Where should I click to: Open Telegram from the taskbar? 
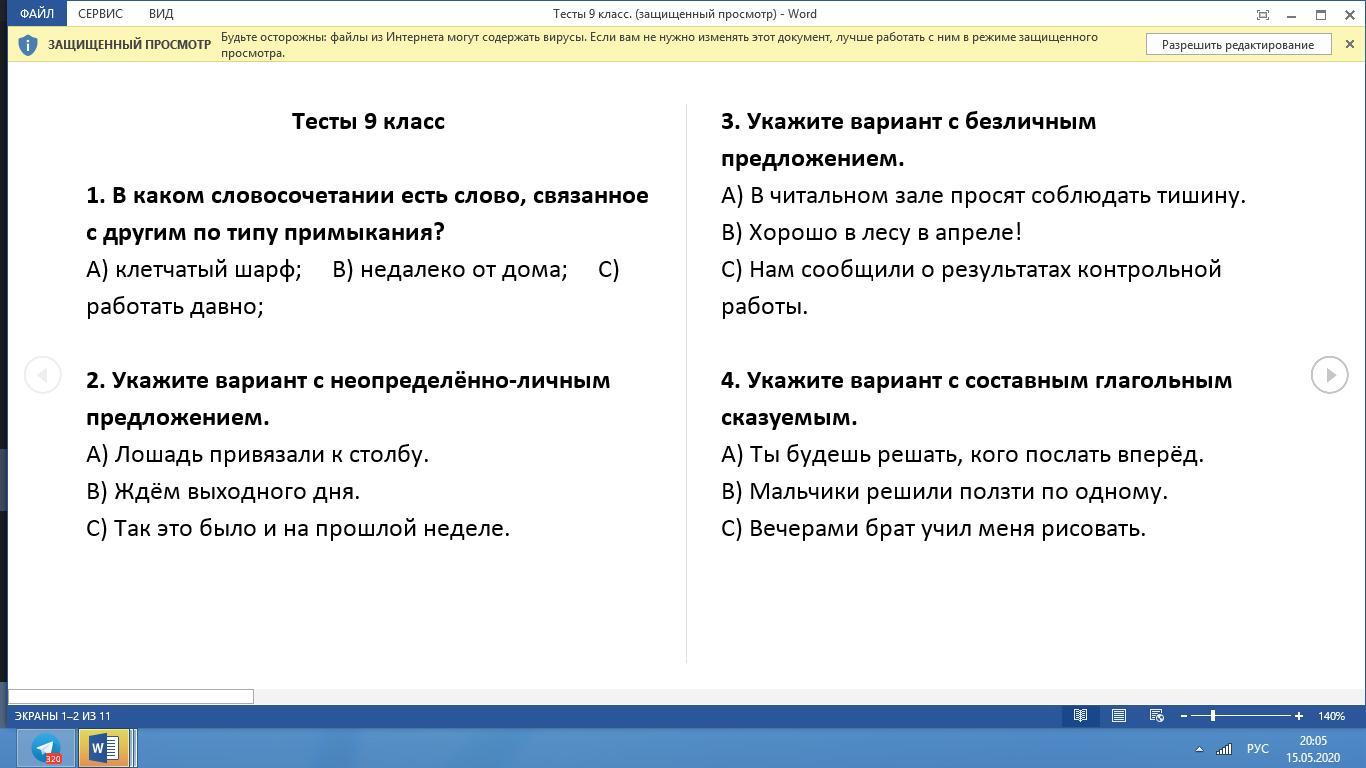[45, 748]
